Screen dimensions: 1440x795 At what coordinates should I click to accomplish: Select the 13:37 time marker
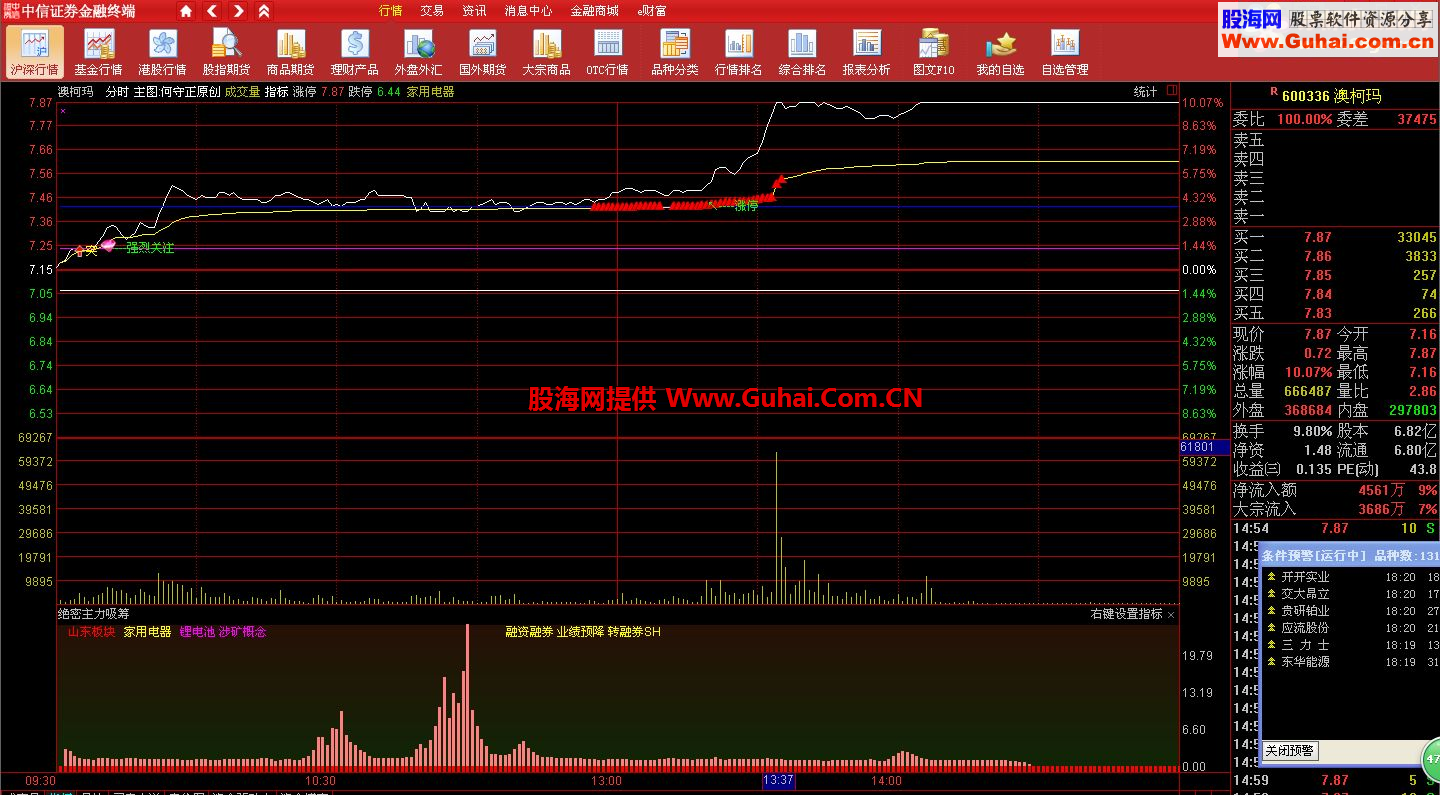[x=778, y=780]
